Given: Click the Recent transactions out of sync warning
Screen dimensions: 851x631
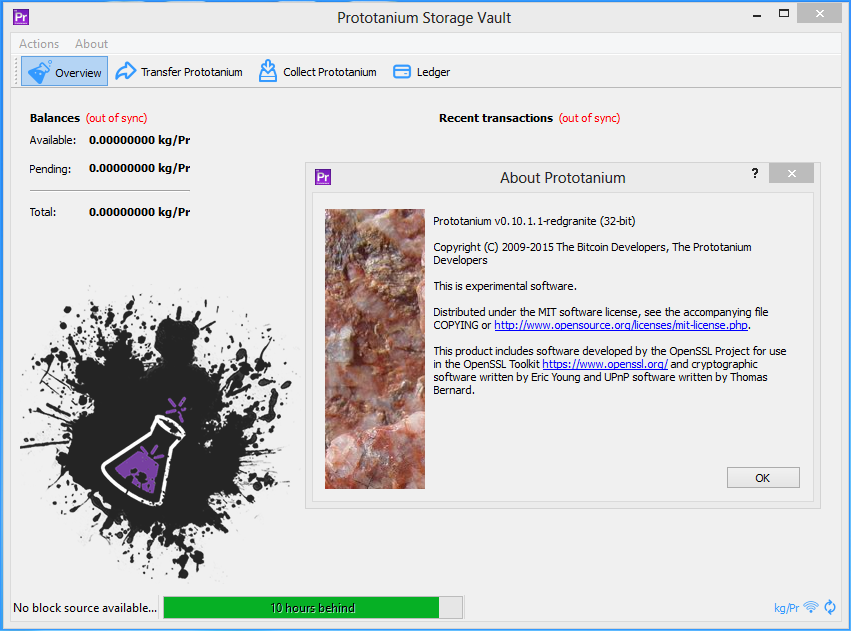Looking at the screenshot, I should point(589,118).
